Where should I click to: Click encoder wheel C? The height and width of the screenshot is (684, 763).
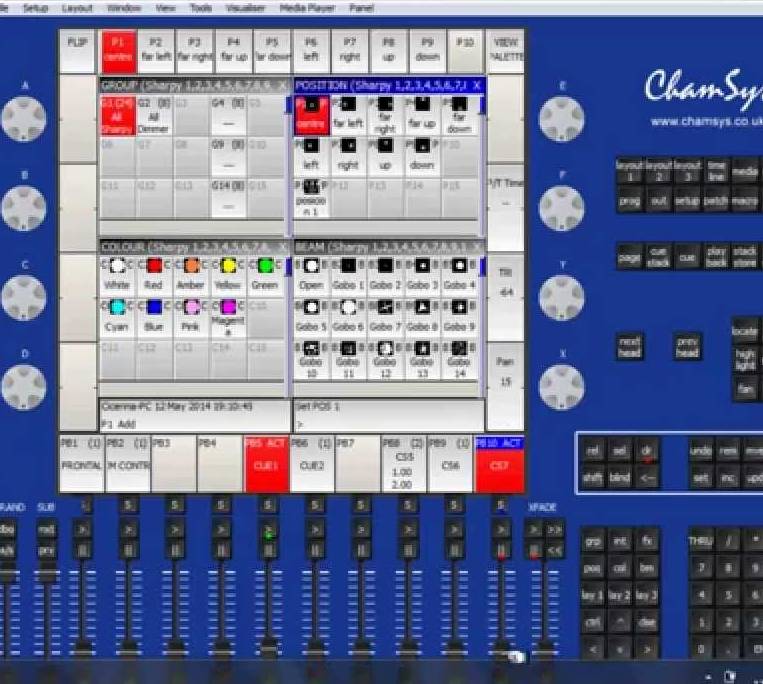(24, 298)
